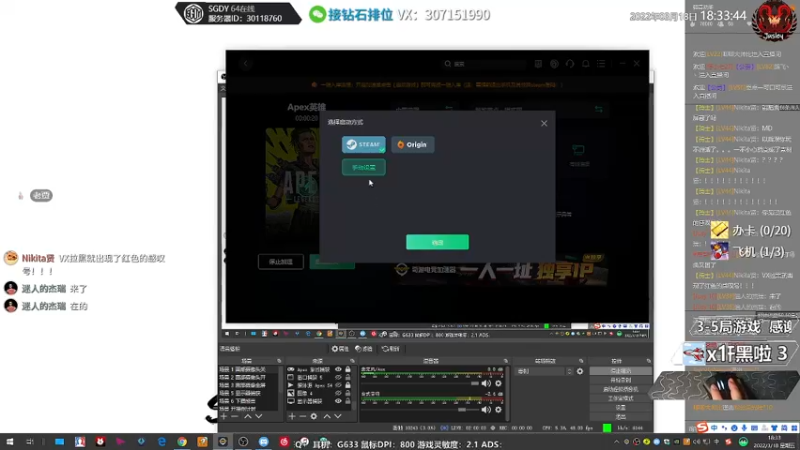Move scene down with arrow icon
This screenshot has width=800, height=450.
click(259, 416)
